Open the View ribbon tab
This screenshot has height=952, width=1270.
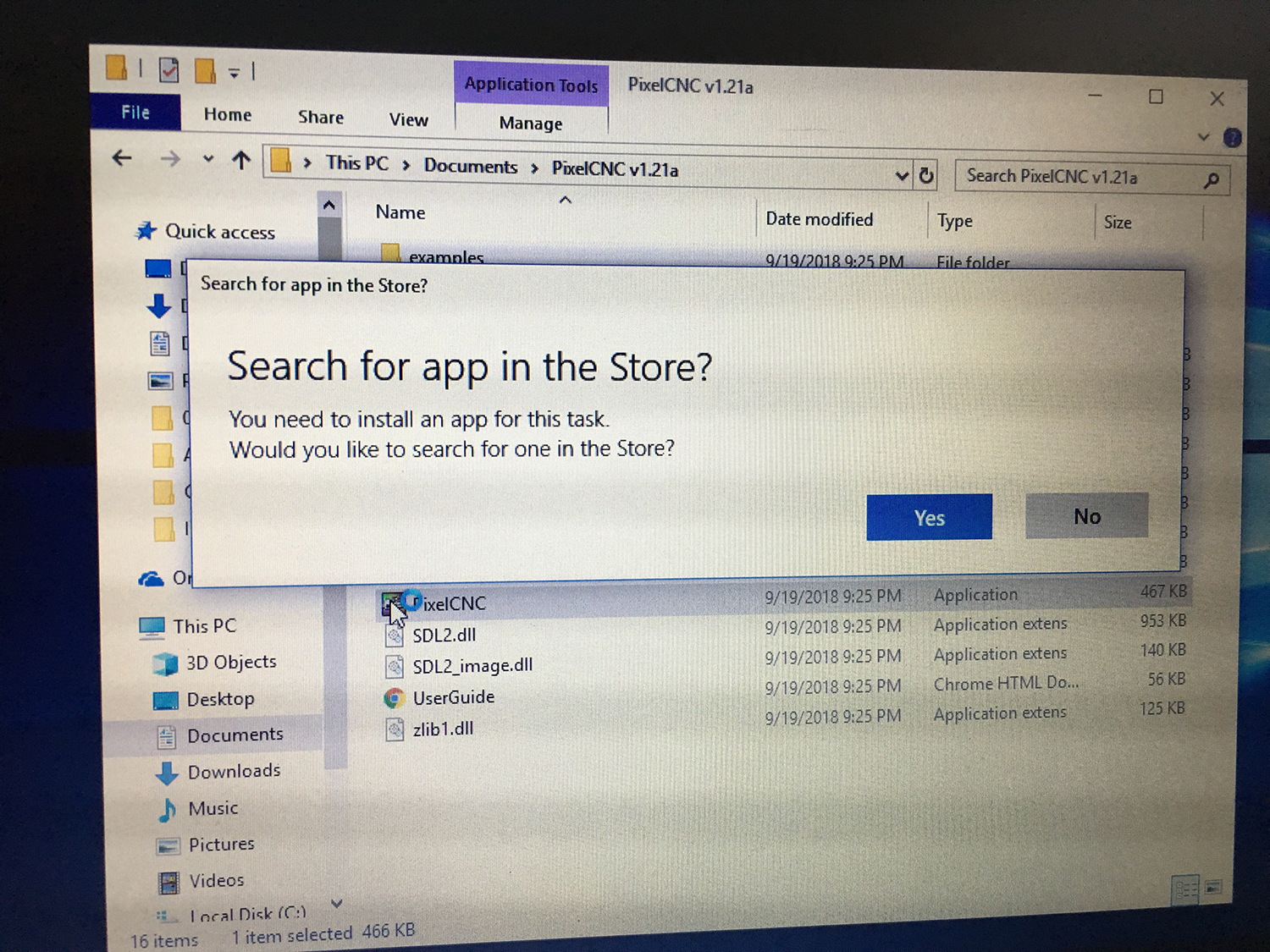(408, 119)
